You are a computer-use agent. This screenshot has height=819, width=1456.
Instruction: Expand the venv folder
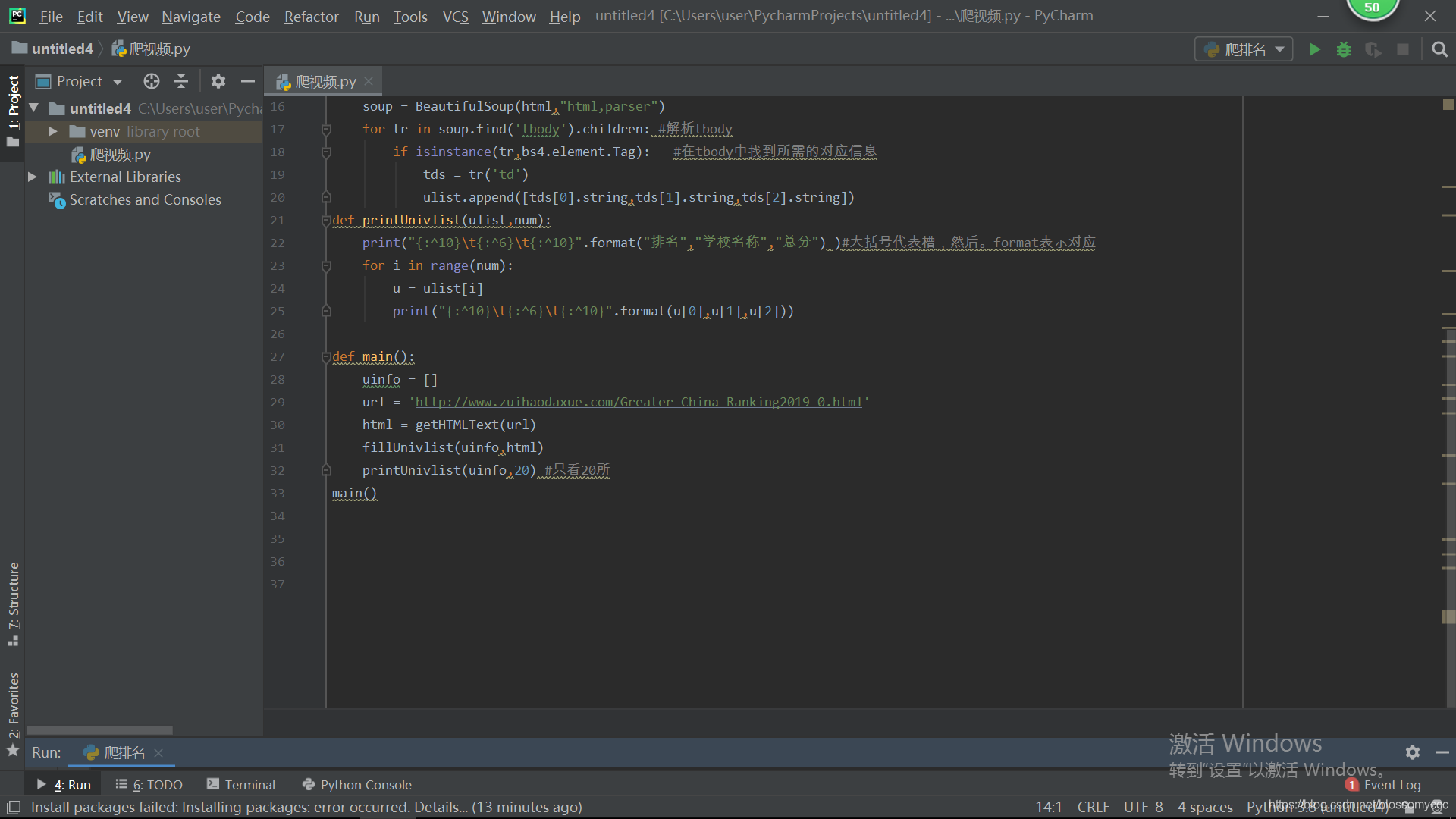52,131
